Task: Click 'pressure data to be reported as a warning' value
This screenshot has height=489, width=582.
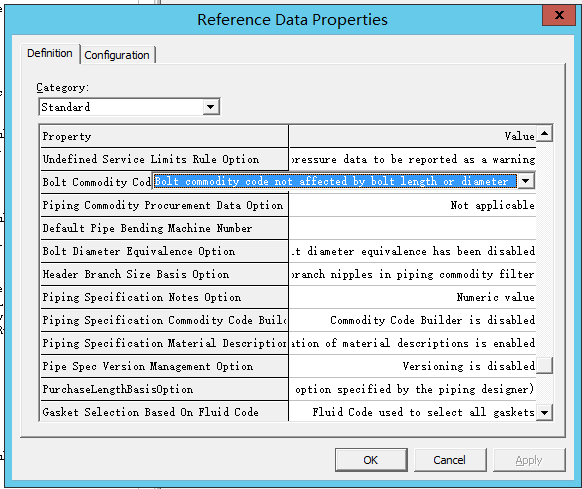Action: (x=412, y=159)
